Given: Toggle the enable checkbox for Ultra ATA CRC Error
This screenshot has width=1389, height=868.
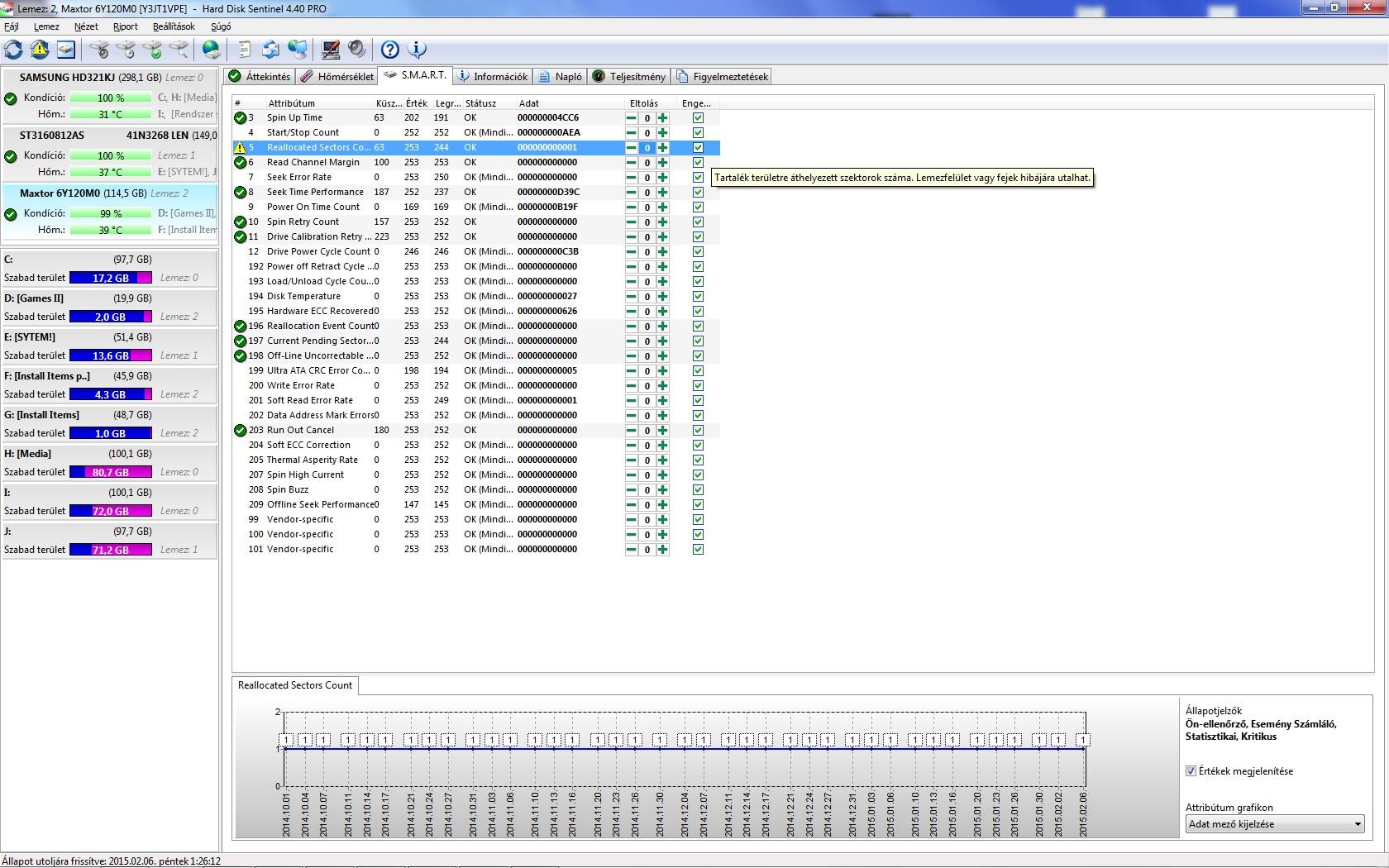Looking at the screenshot, I should point(698,371).
